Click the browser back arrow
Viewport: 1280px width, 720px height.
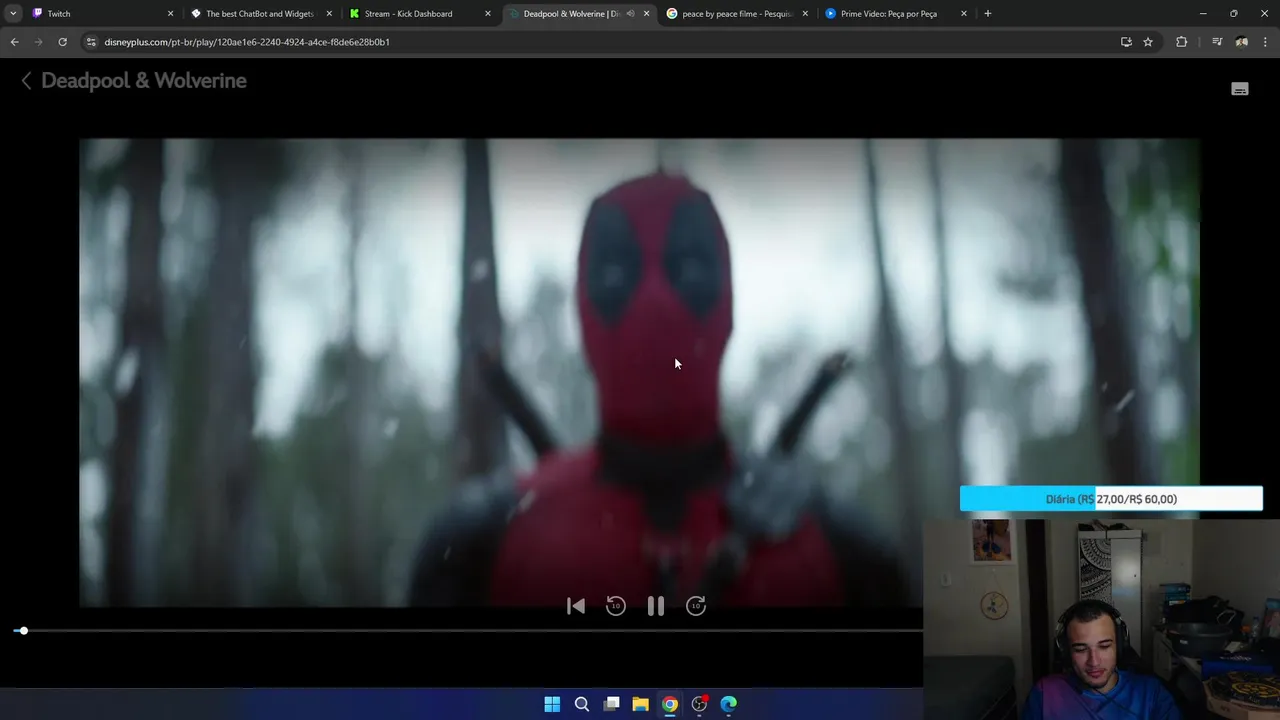tap(14, 42)
